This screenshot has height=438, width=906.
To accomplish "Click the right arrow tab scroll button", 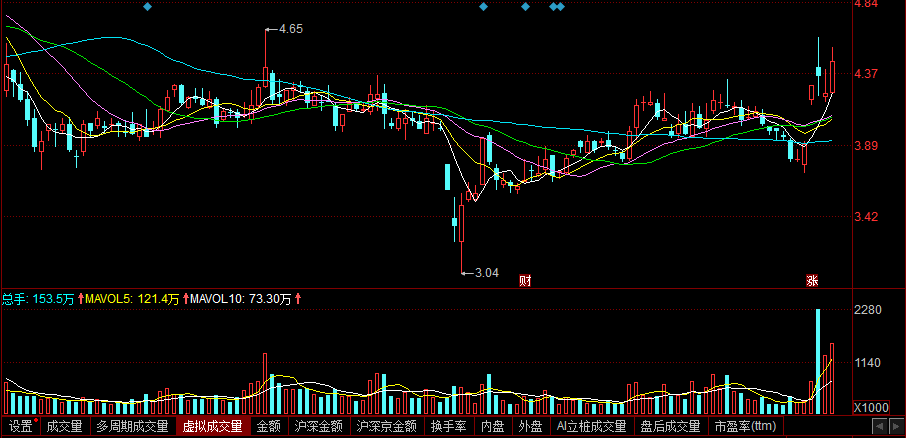I will coord(896,427).
